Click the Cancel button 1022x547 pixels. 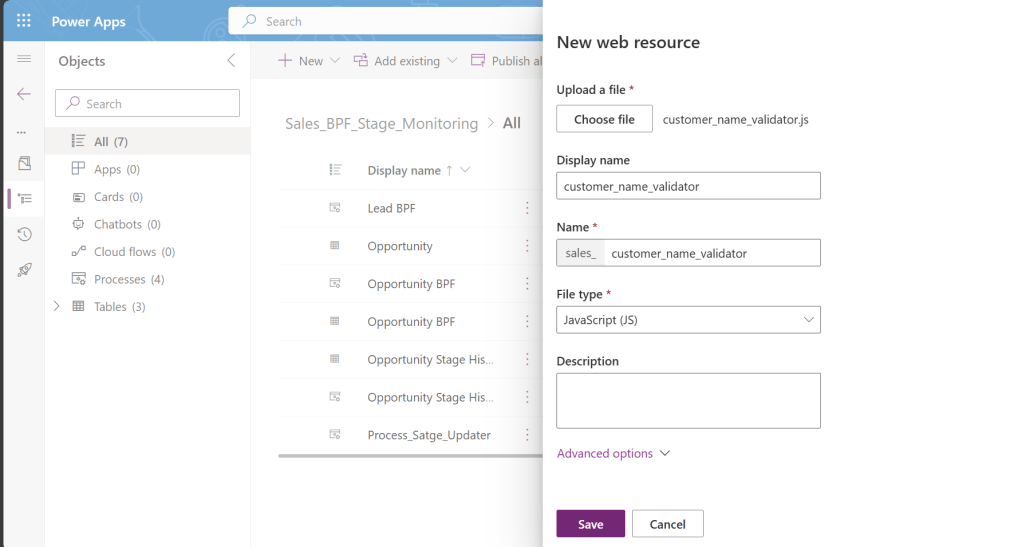point(667,524)
